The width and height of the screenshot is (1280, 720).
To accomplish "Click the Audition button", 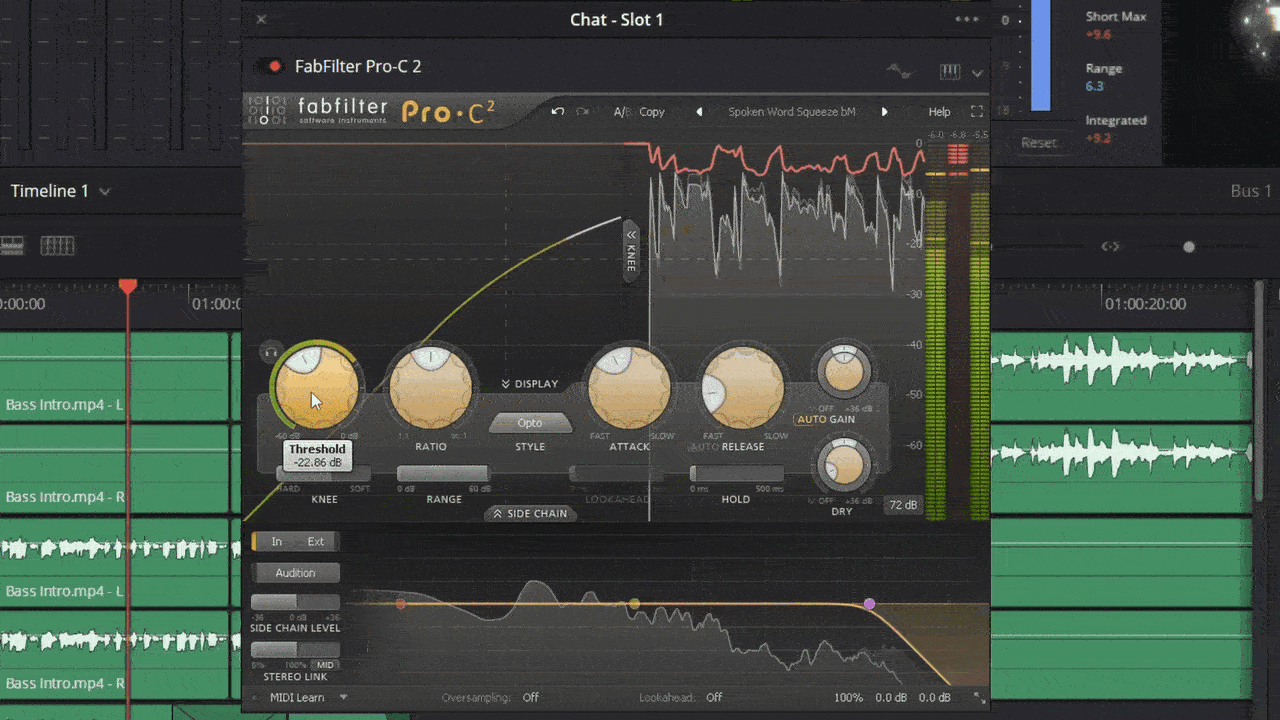I will click(x=295, y=573).
